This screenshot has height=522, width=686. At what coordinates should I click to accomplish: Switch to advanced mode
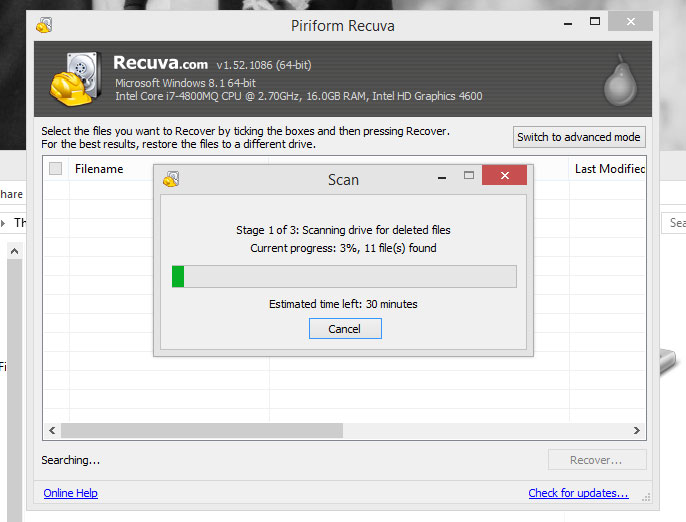579,137
